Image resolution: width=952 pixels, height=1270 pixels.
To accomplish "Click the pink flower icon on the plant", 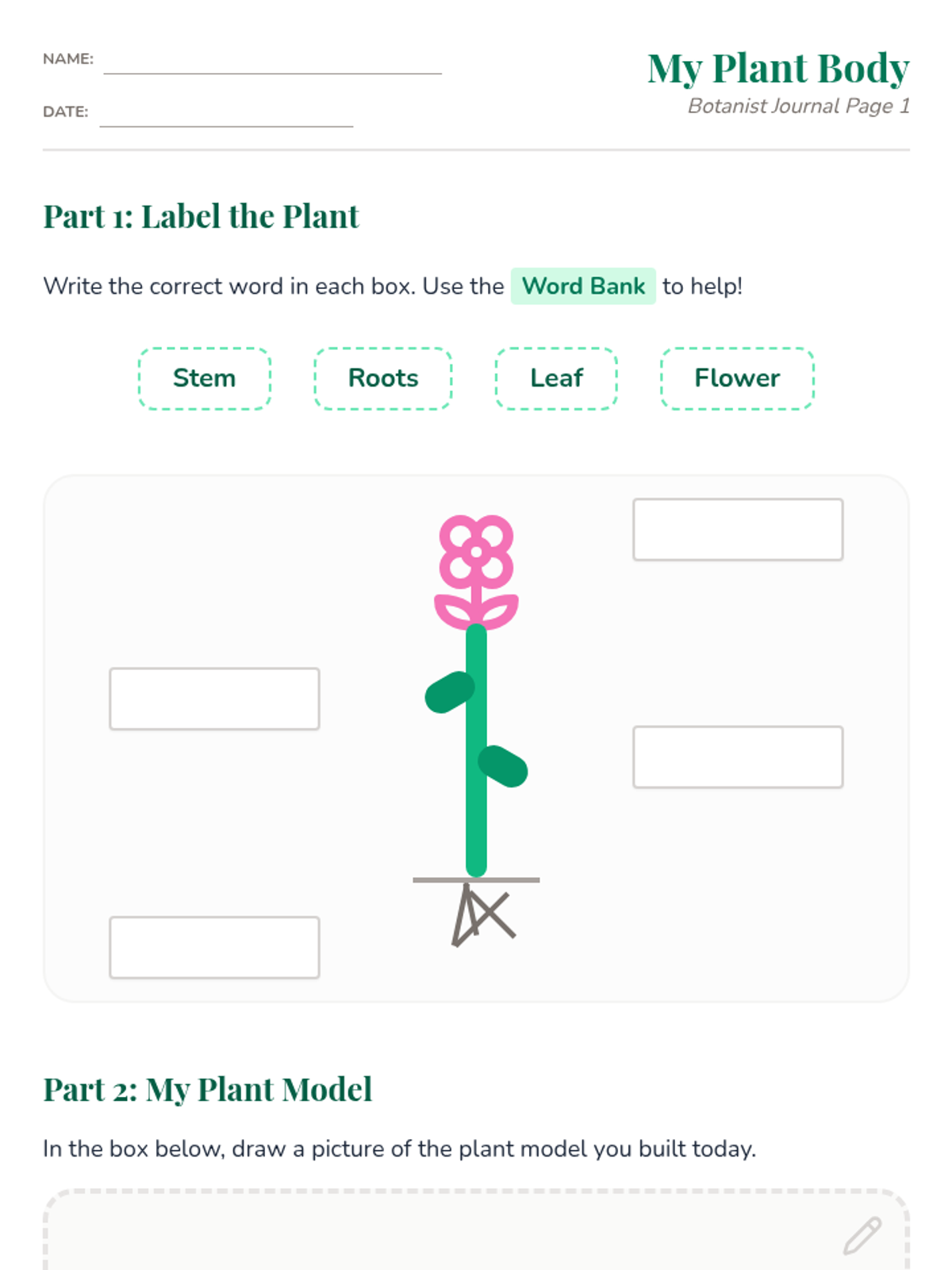I will tap(476, 572).
